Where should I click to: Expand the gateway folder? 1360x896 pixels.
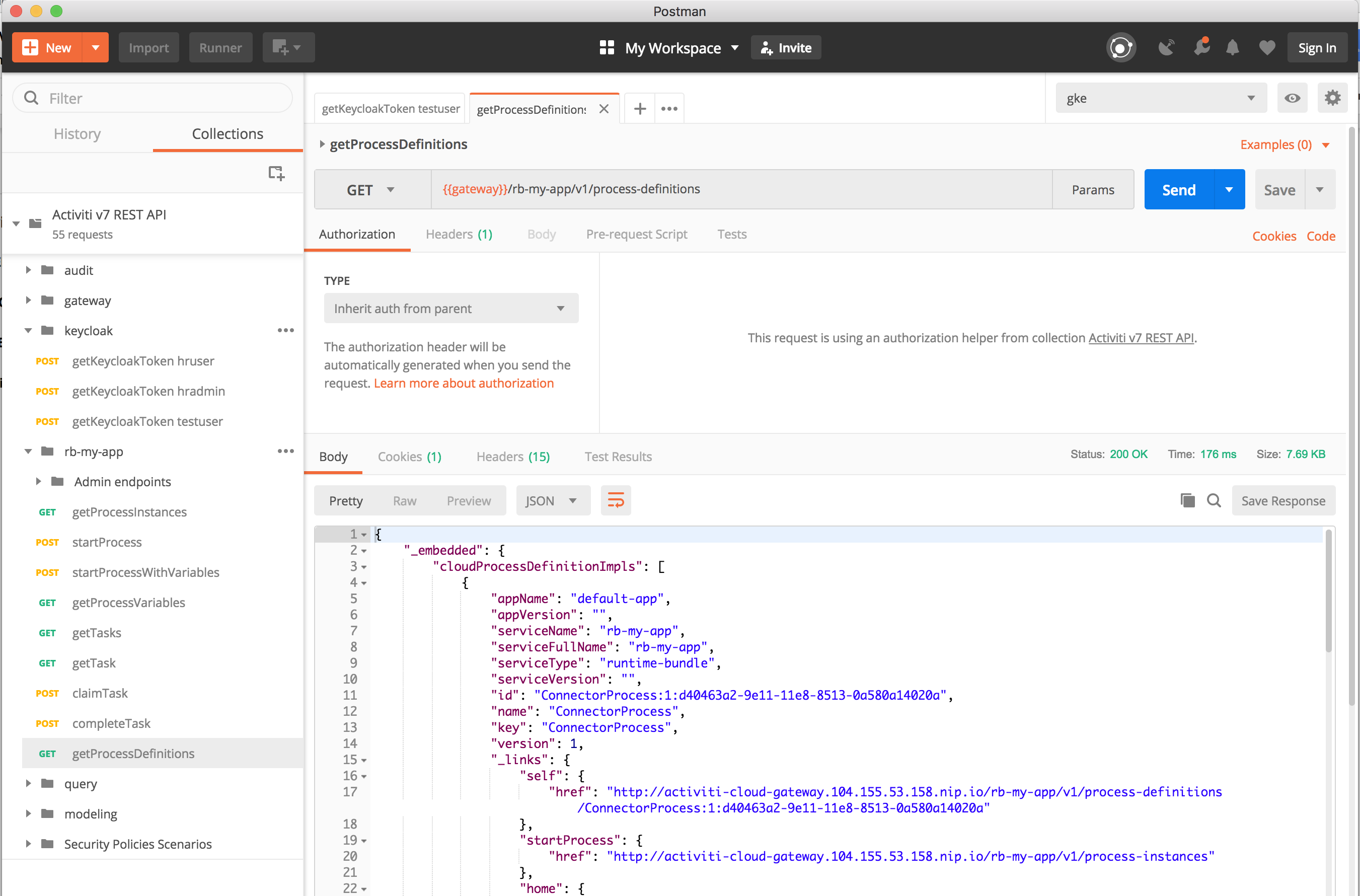point(28,300)
